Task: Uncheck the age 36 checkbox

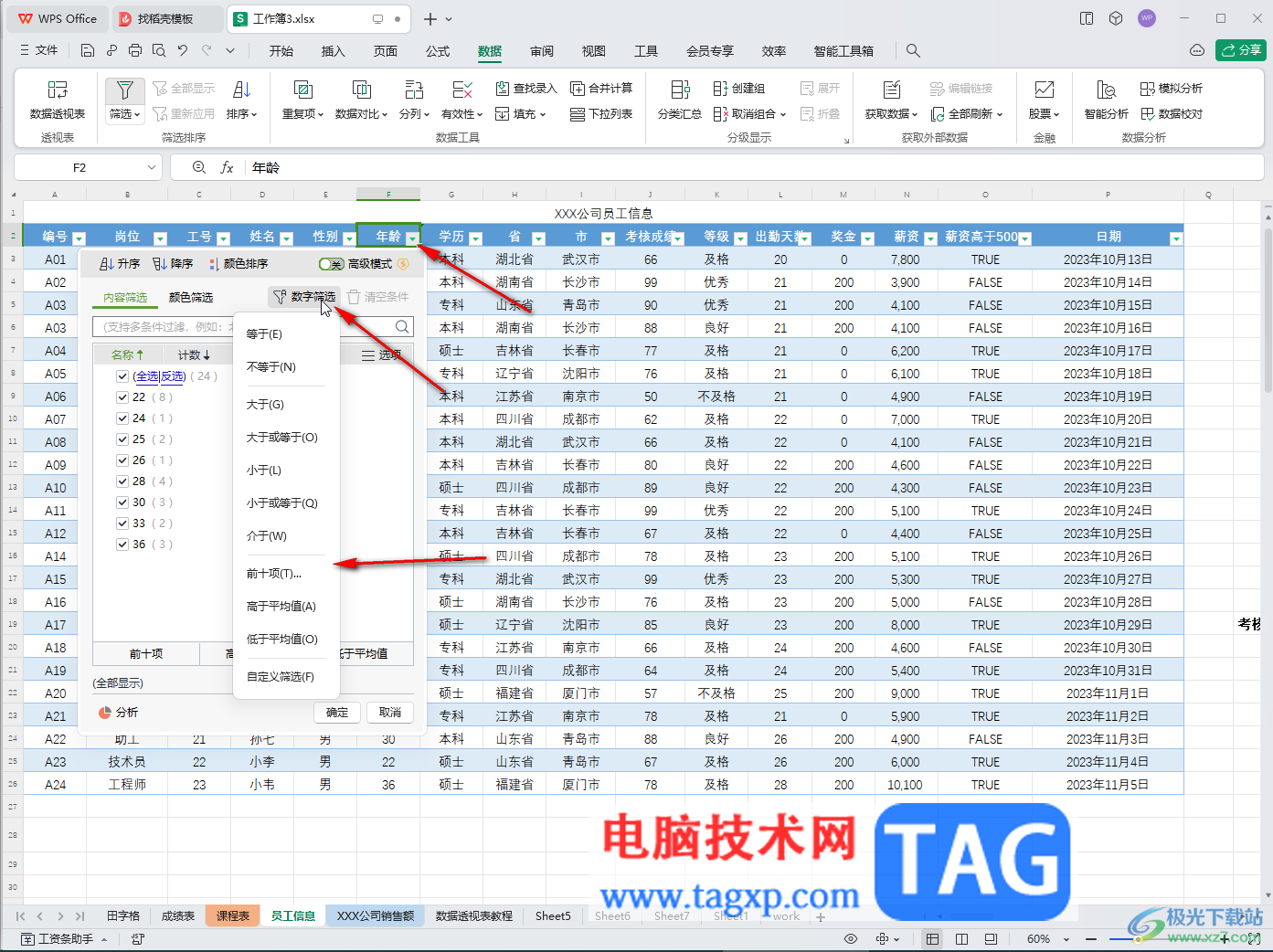Action: pyautogui.click(x=122, y=545)
